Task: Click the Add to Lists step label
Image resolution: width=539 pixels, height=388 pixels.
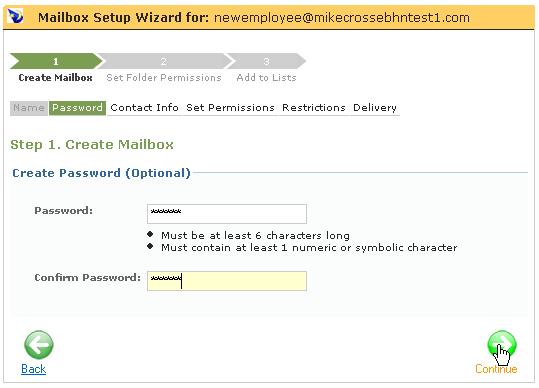Action: click(x=266, y=78)
